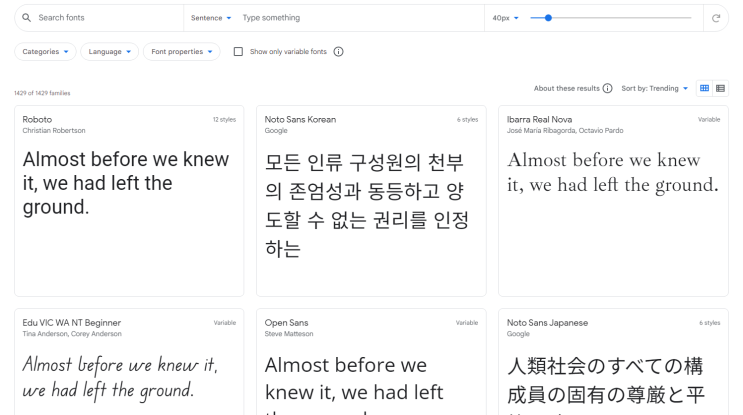Enable Show only variable fonts checkbox

click(x=238, y=52)
